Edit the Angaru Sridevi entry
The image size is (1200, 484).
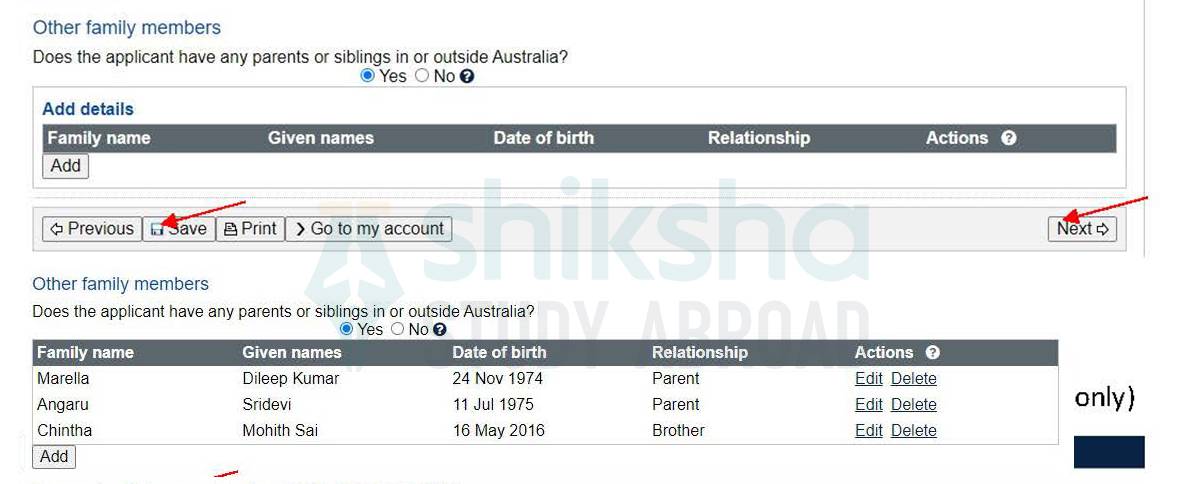click(868, 405)
